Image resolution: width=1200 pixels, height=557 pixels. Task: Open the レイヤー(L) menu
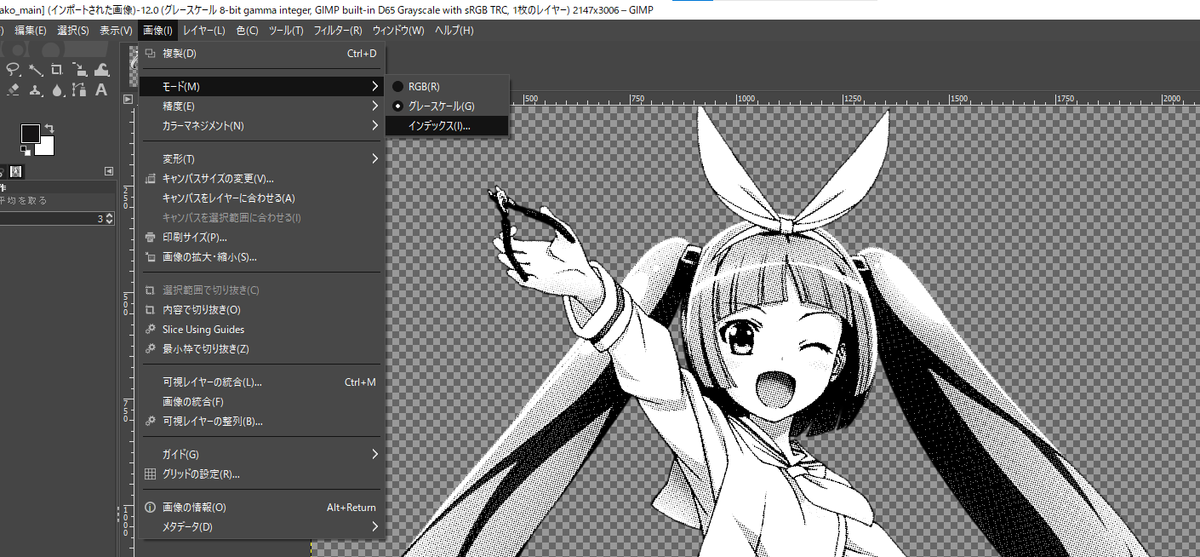pos(204,31)
